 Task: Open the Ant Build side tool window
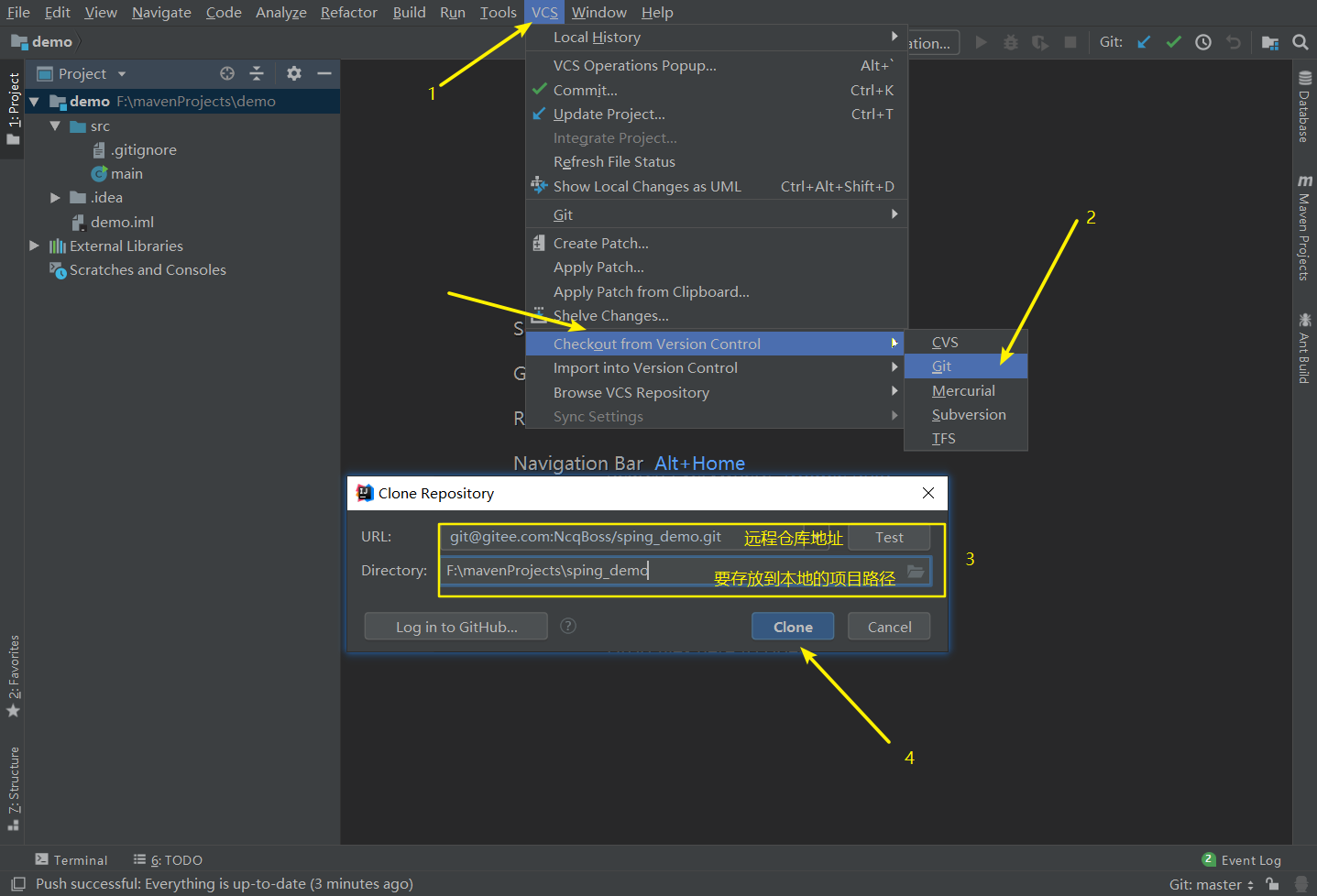pyautogui.click(x=1304, y=348)
